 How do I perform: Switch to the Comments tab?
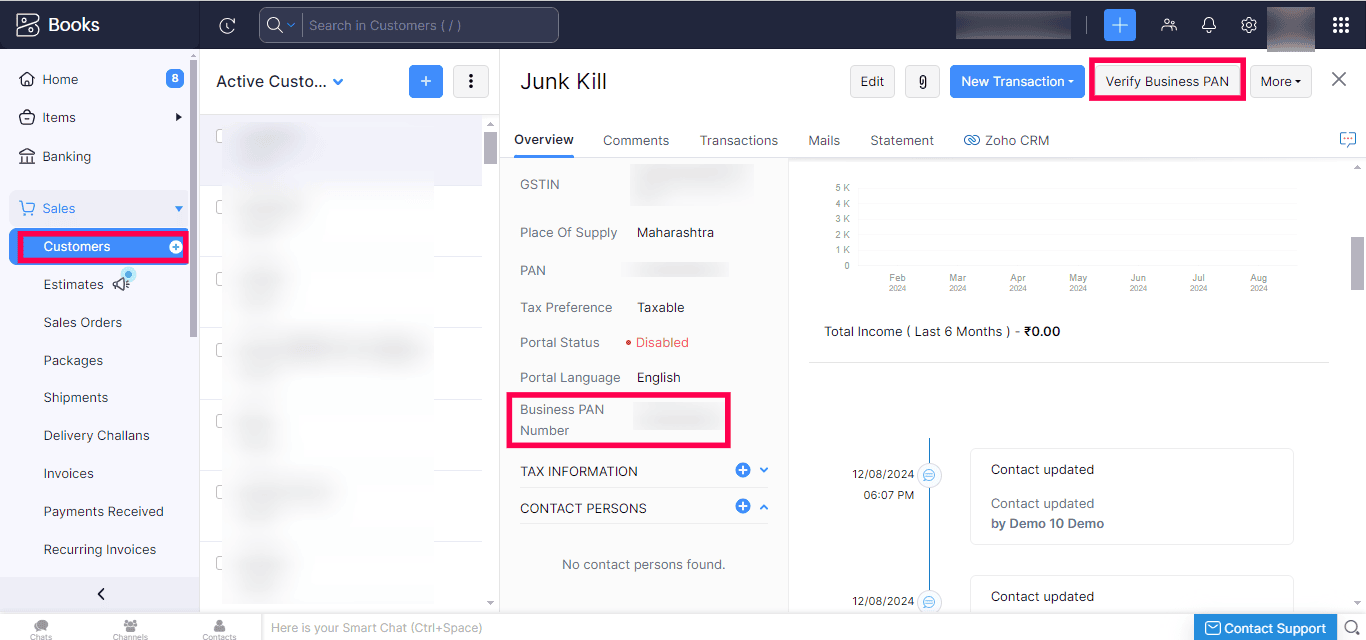coord(636,141)
